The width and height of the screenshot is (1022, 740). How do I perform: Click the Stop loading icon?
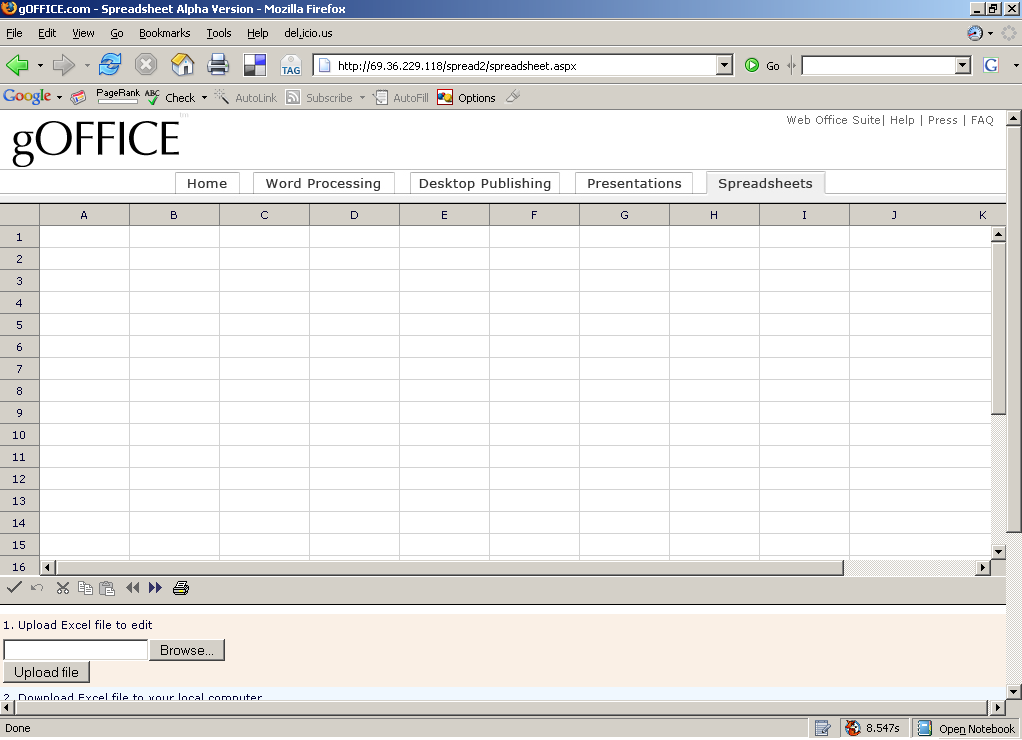146,65
